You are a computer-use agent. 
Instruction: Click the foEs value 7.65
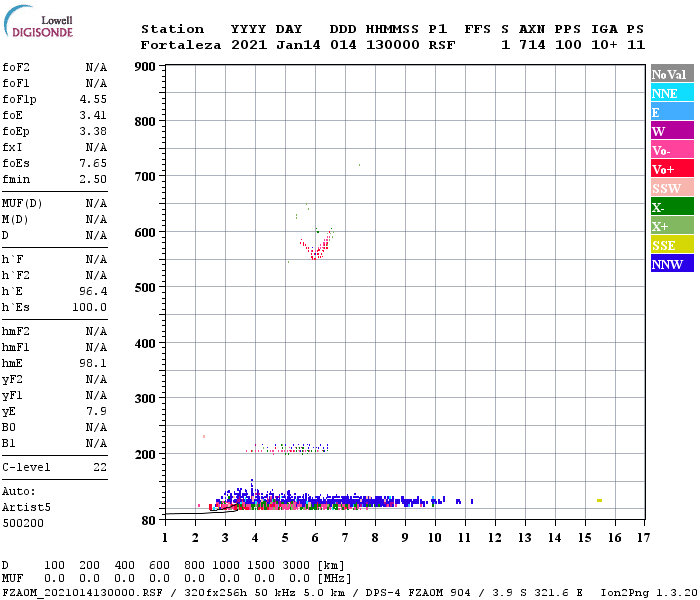(x=93, y=163)
